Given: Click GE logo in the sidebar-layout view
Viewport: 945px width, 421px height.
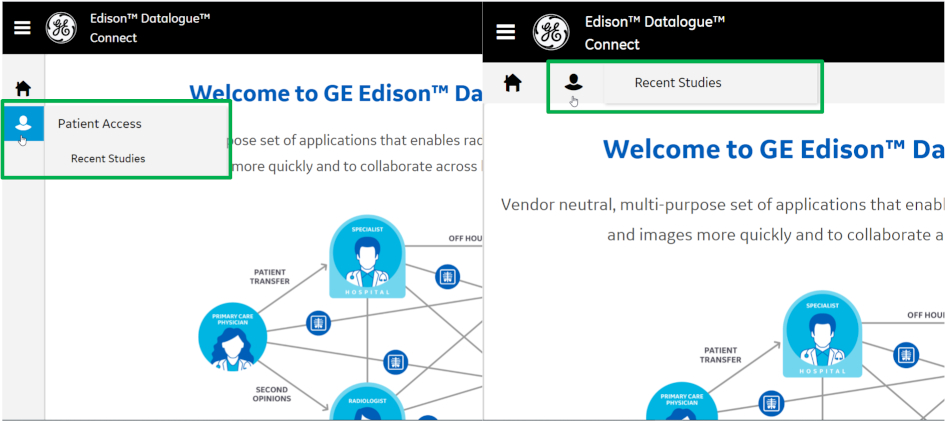Looking at the screenshot, I should [61, 28].
